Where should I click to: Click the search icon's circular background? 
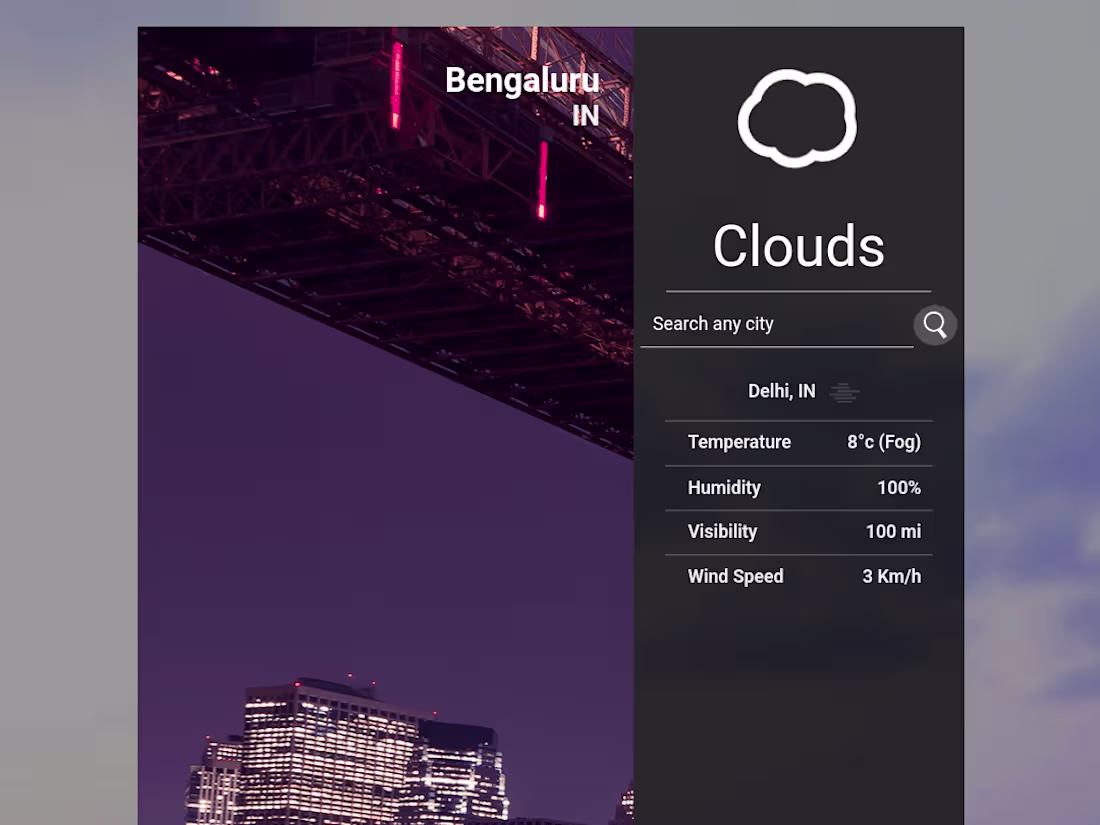[x=934, y=324]
